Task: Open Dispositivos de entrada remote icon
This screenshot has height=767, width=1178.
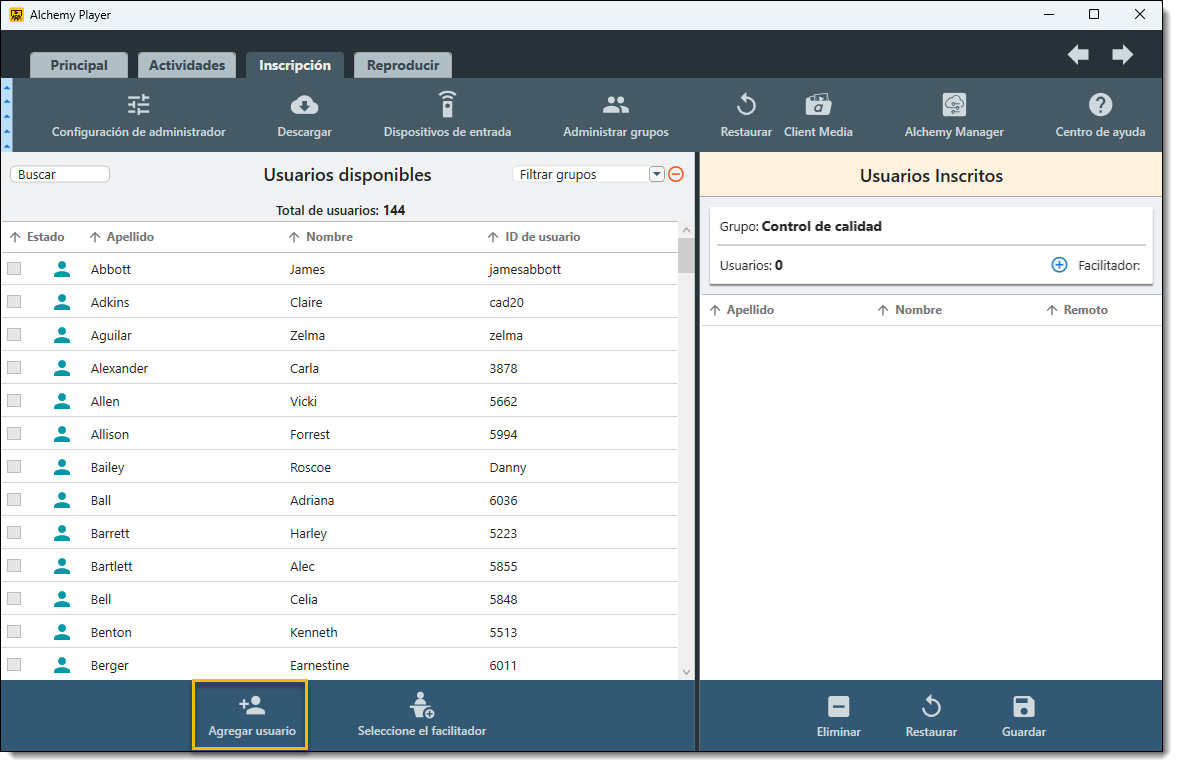Action: pos(447,105)
